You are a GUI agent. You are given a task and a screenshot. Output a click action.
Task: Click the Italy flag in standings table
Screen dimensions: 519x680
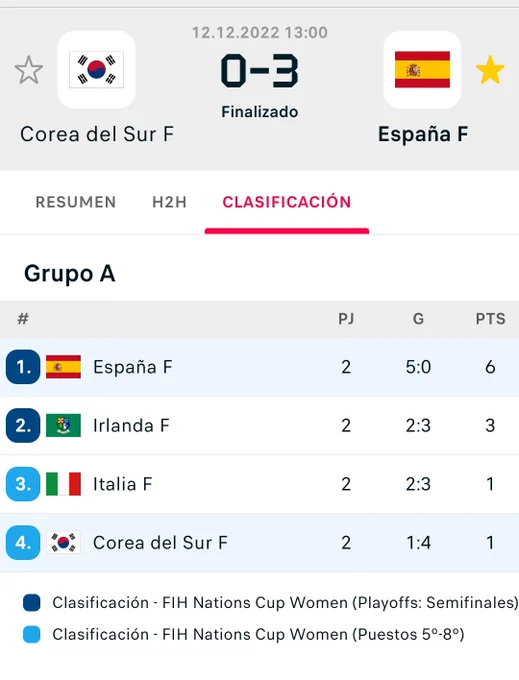point(63,484)
